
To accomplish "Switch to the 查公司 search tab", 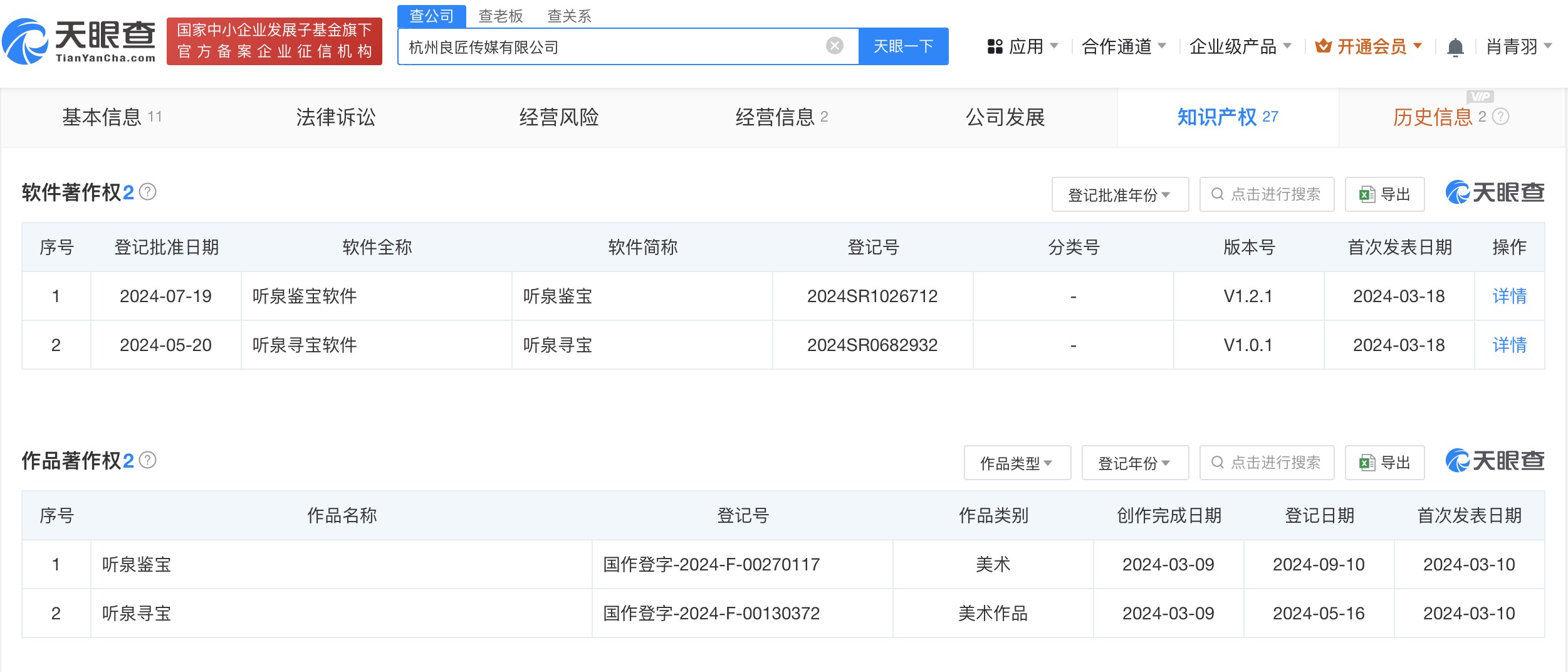I will point(431,16).
